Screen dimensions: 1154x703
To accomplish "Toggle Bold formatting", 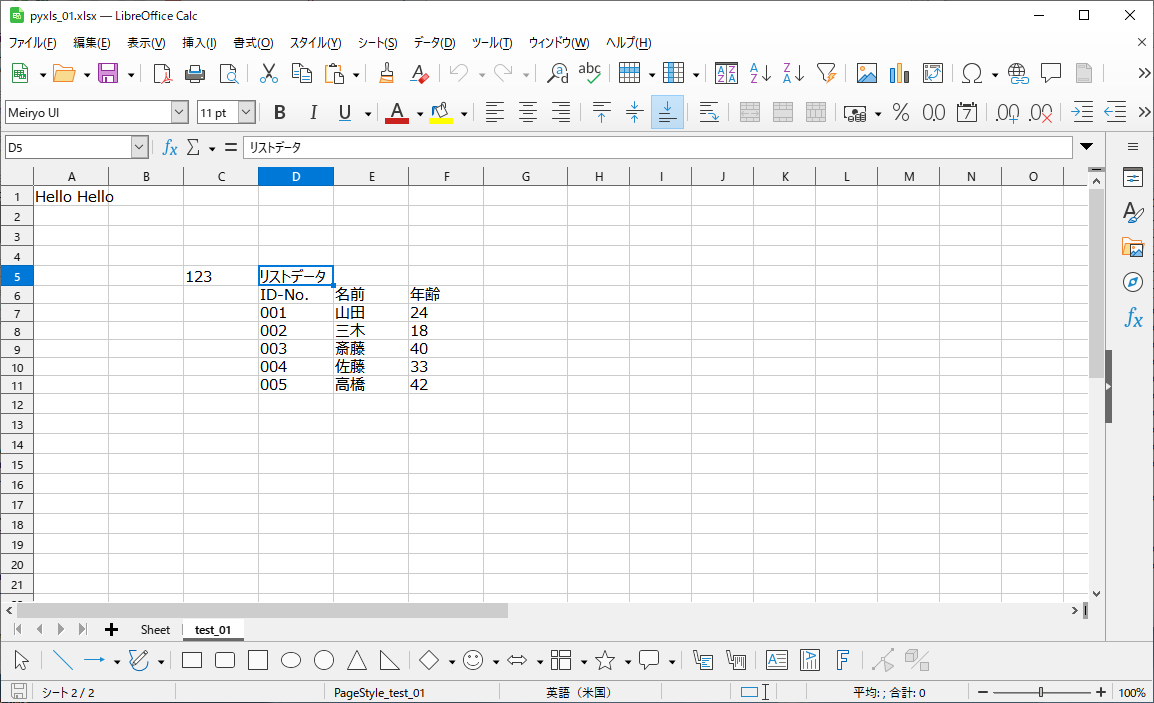I will tap(280, 113).
